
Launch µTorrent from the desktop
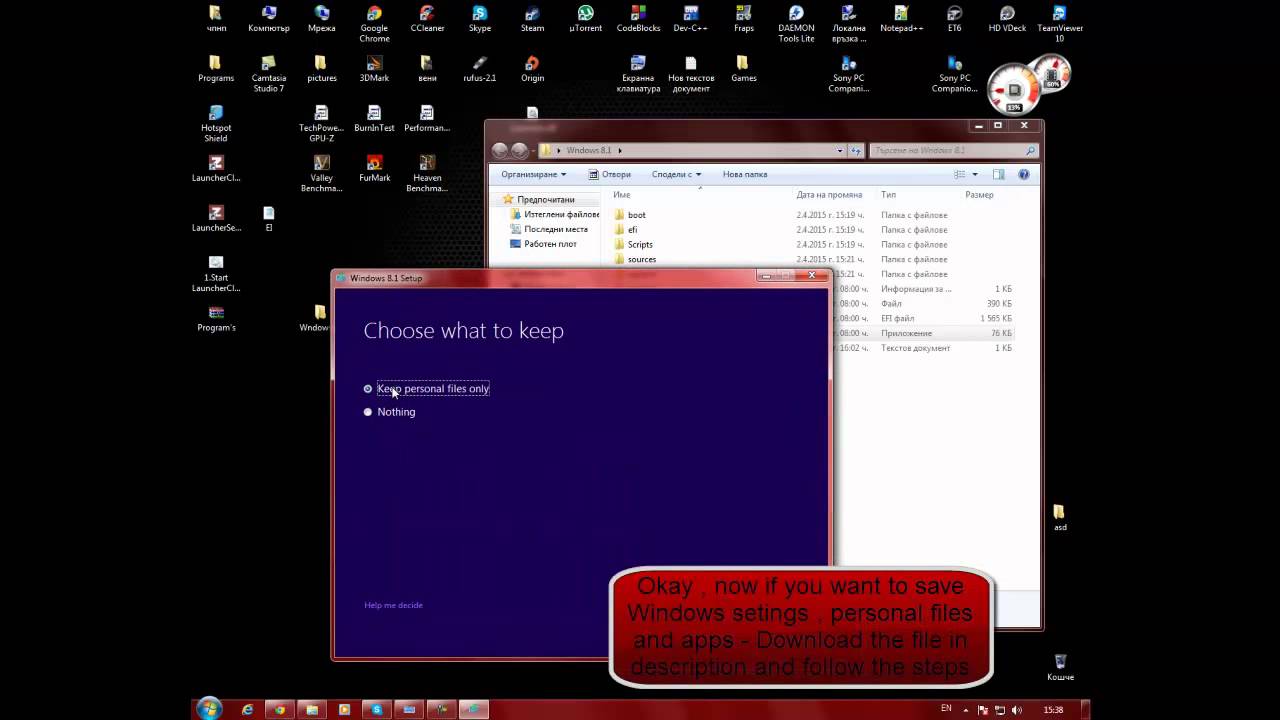click(585, 19)
